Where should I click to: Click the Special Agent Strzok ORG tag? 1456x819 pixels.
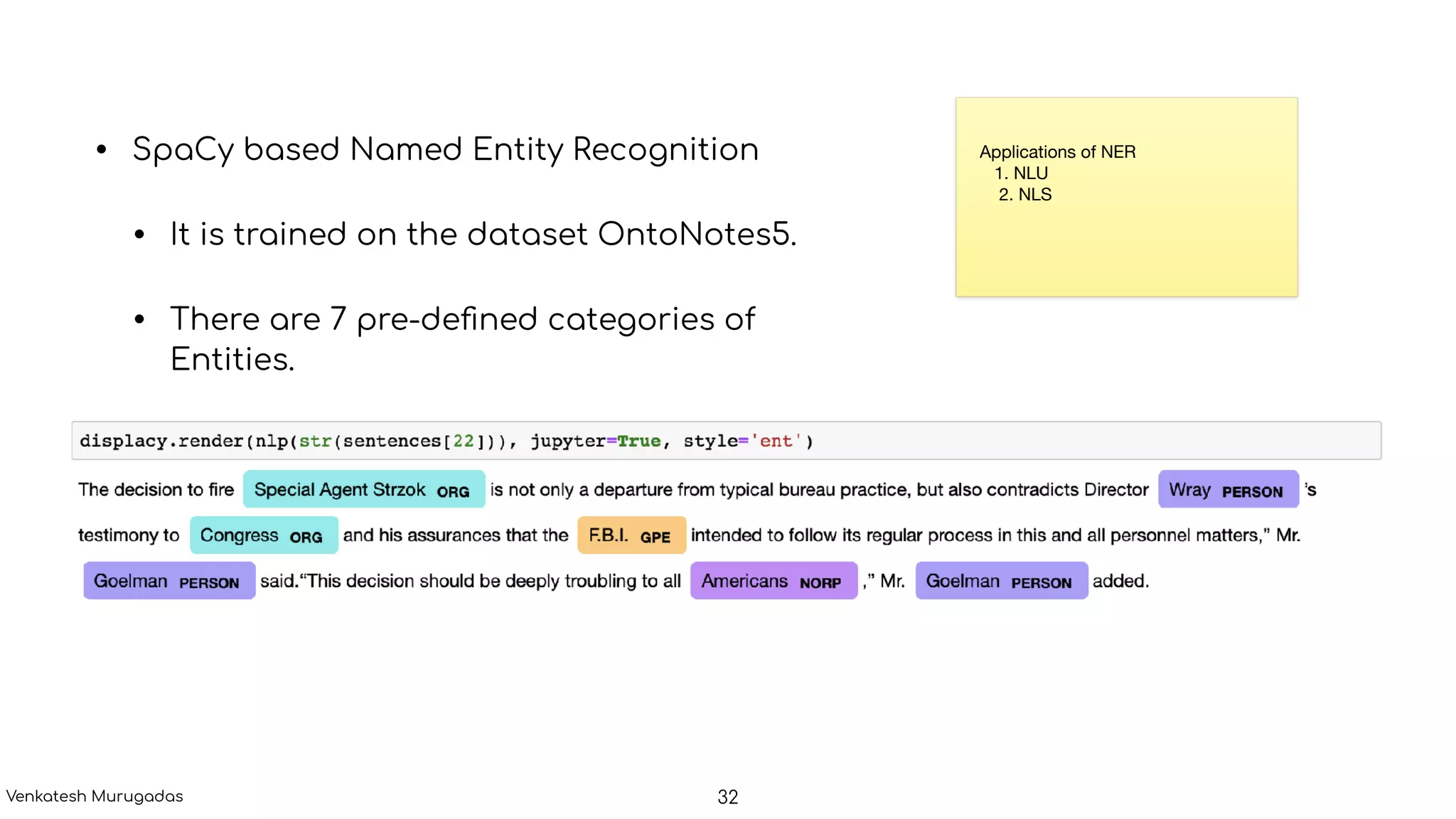(363, 490)
